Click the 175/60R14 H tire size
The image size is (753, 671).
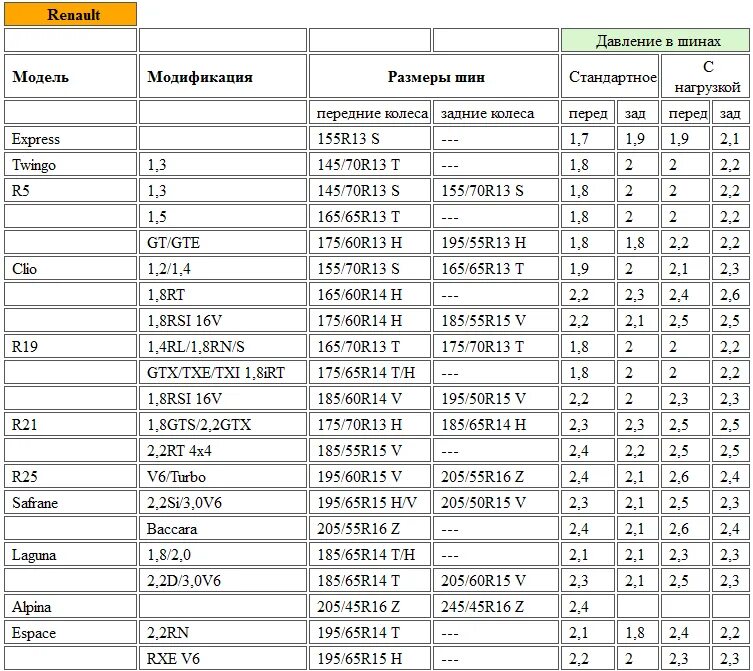point(370,320)
